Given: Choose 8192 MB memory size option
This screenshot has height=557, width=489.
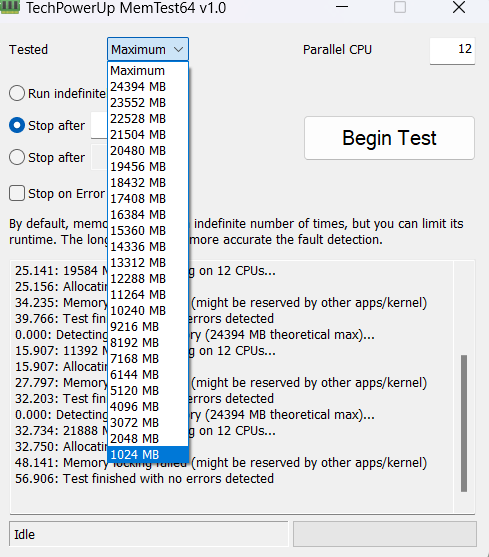Looking at the screenshot, I should (148, 342).
